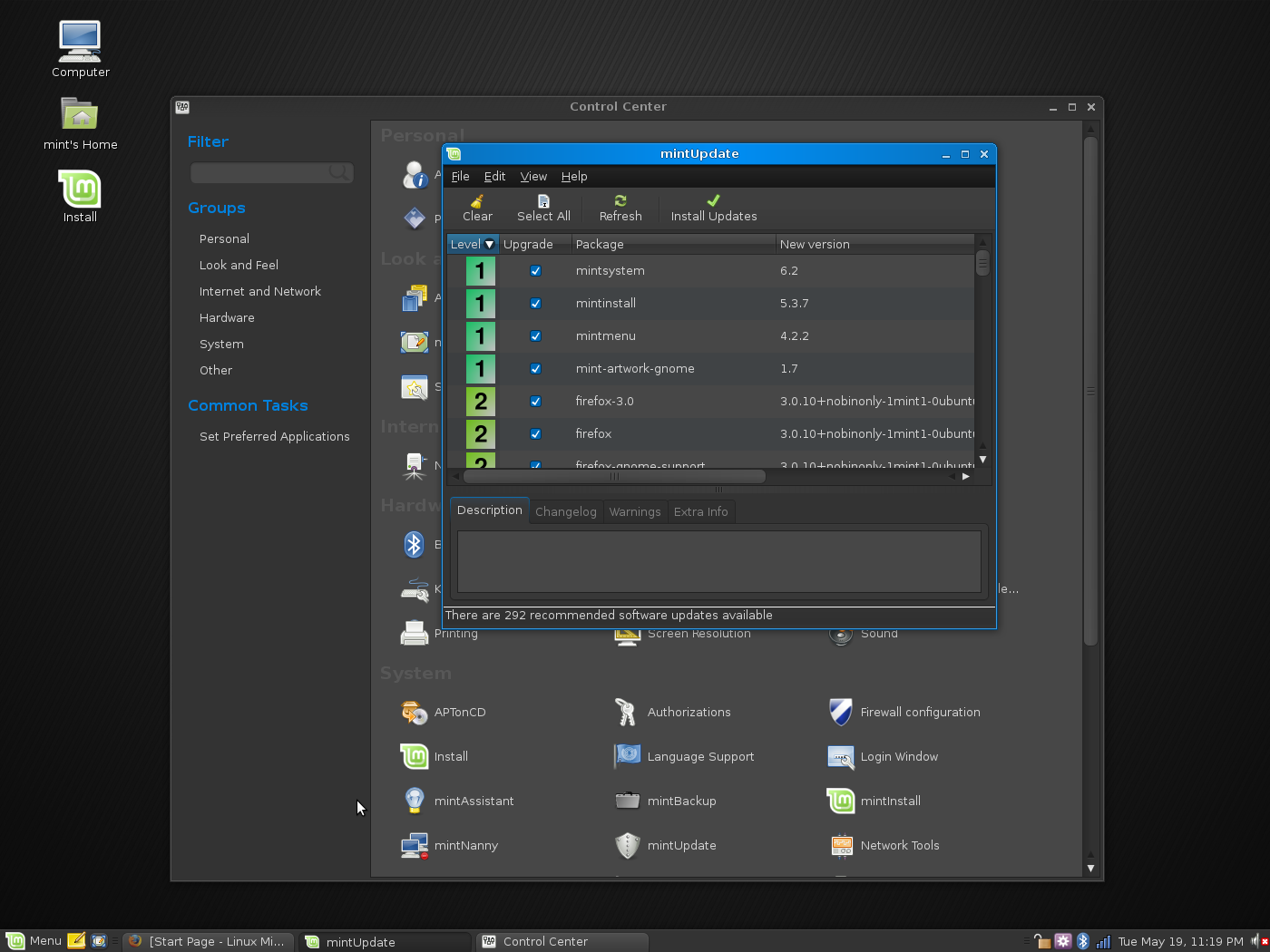Click the Clear broom toolbar icon
The width and height of the screenshot is (1270, 952).
pyautogui.click(x=477, y=201)
